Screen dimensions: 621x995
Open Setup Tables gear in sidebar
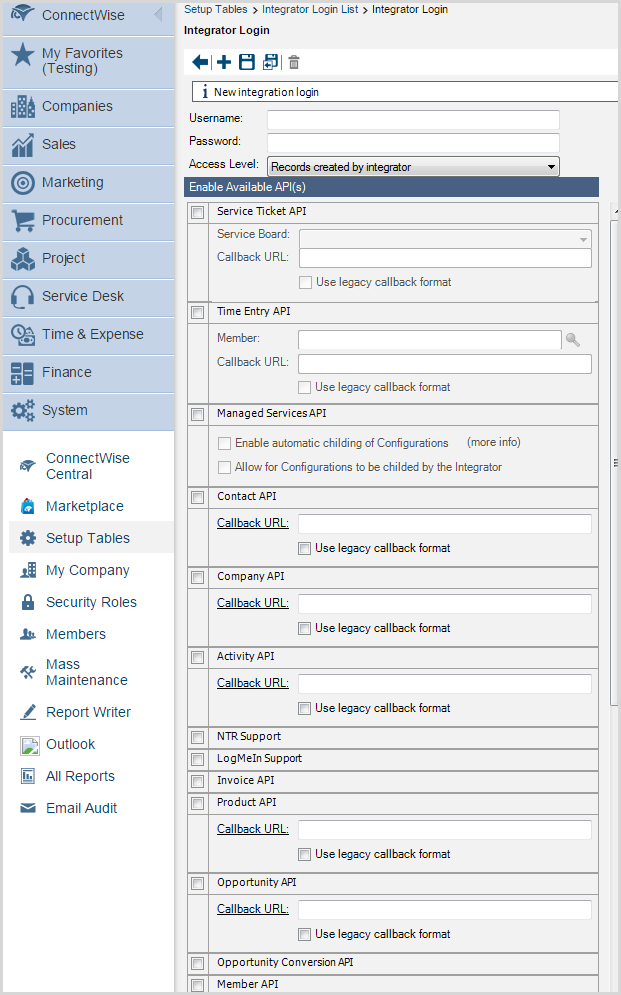point(28,538)
